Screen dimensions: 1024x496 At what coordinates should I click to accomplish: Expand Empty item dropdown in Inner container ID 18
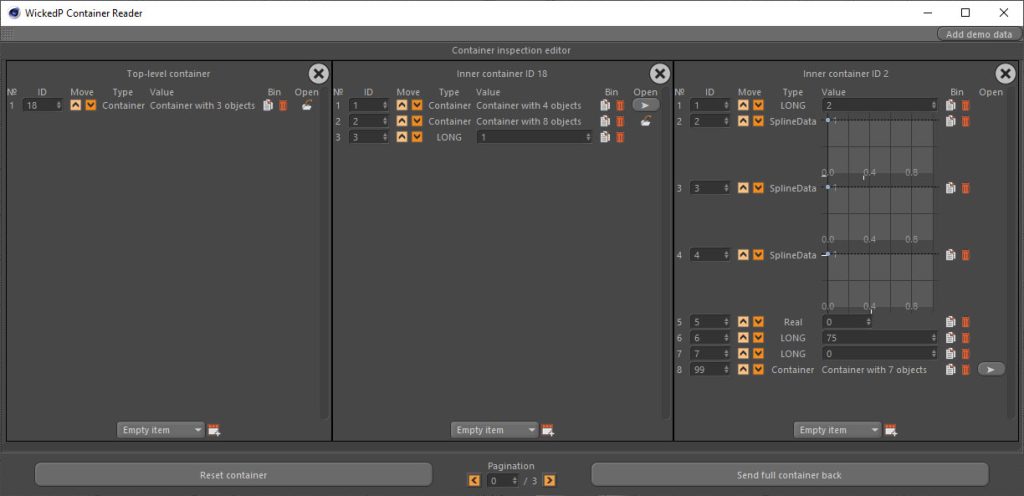494,430
